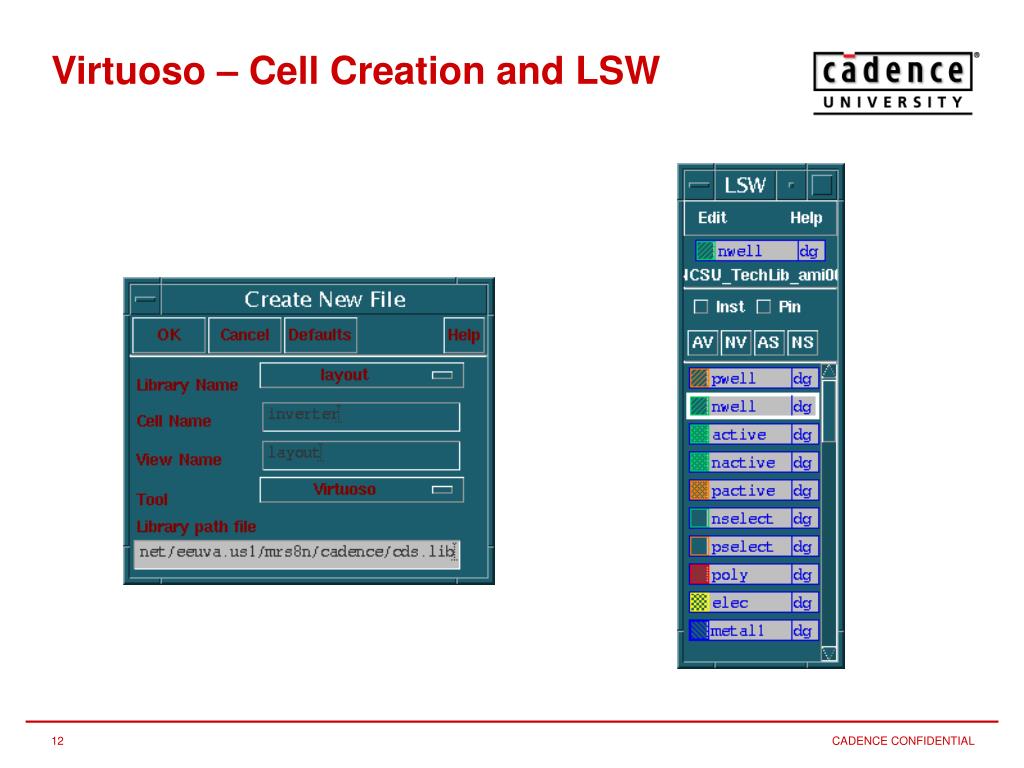Click dg purpose of pactive row
1024x768 pixels.
tap(803, 490)
